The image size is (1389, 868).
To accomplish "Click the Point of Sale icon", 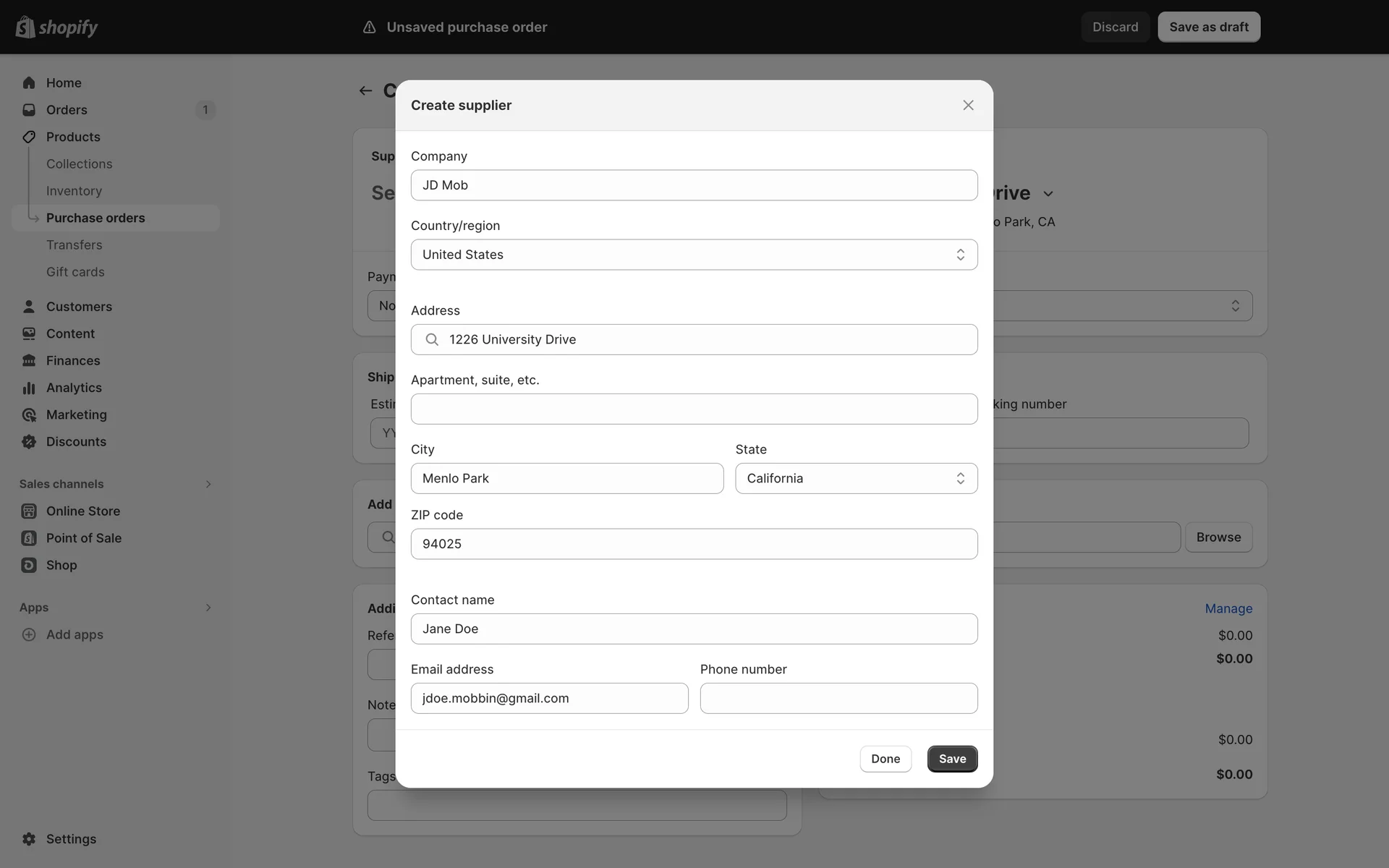I will click(29, 538).
